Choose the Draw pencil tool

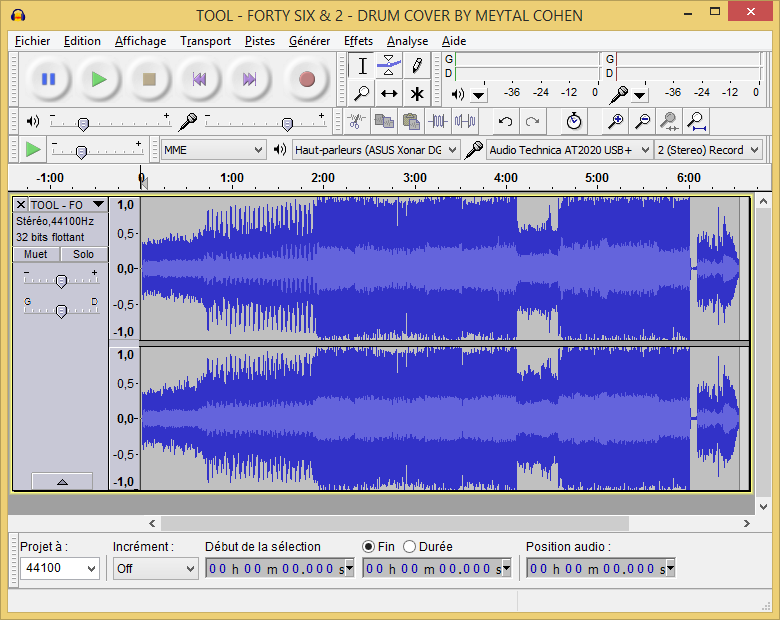[x=416, y=66]
